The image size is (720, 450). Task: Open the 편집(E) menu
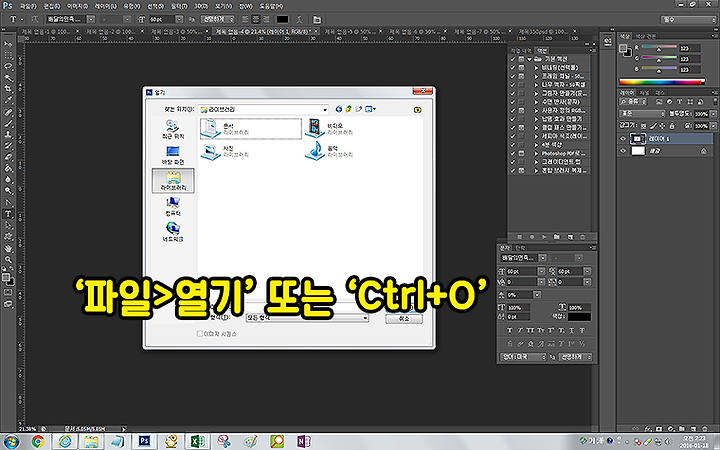[52, 6]
